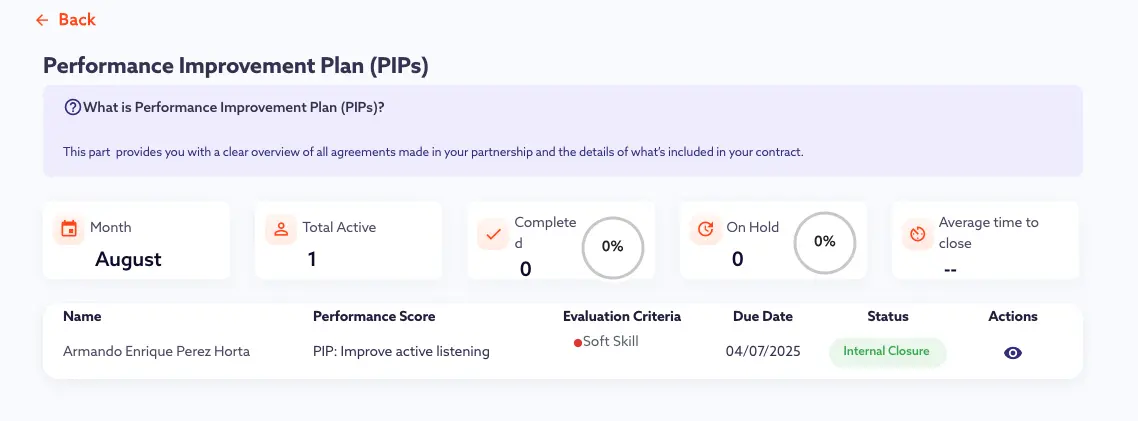Click the PIP: Improve active listening text

click(x=401, y=351)
